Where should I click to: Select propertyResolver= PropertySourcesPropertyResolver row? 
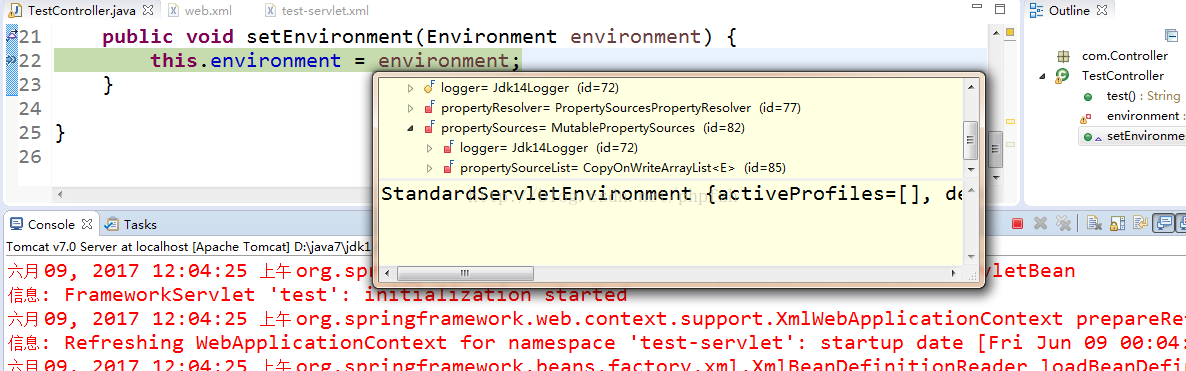[620, 108]
